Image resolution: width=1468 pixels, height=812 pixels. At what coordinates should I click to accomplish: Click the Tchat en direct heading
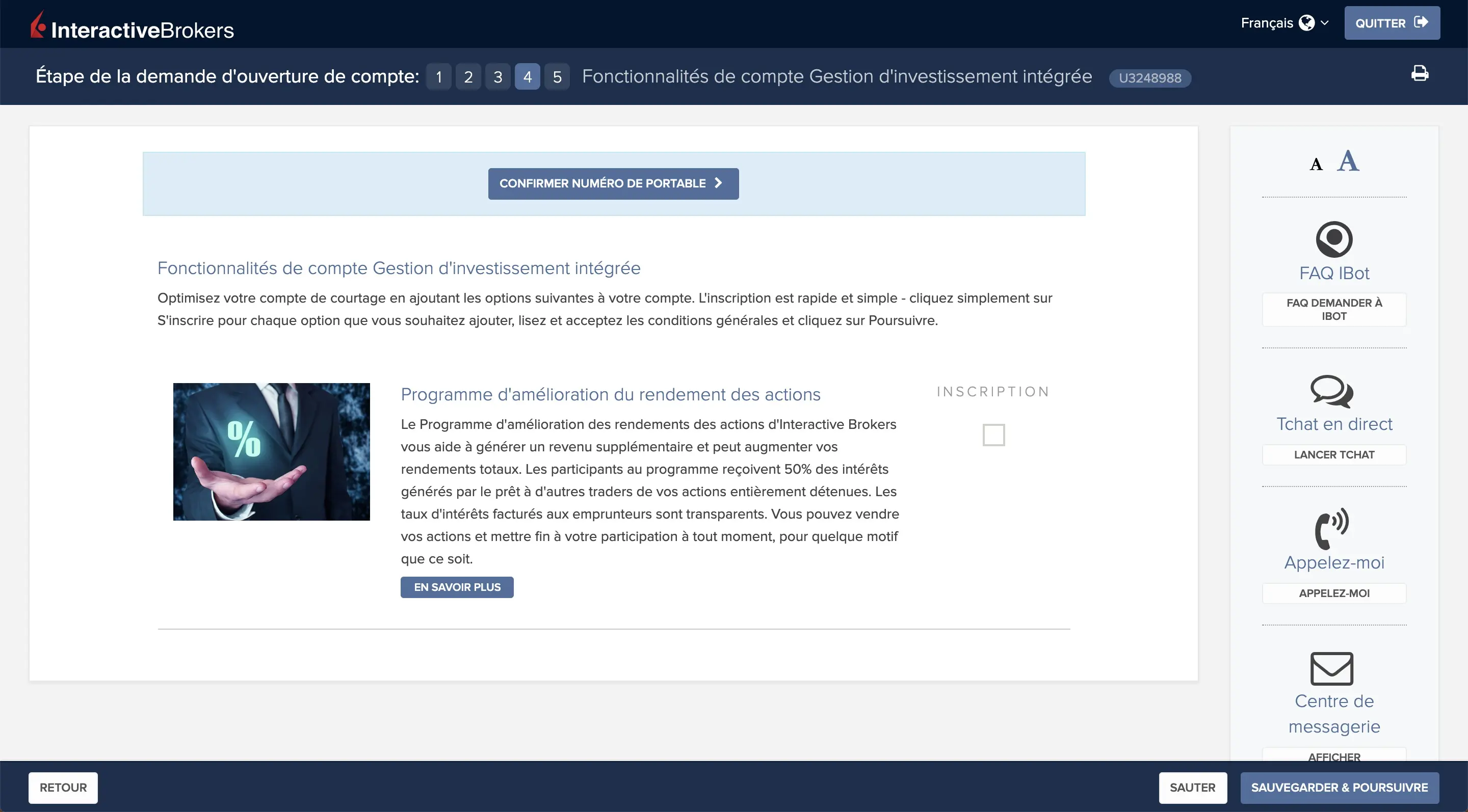click(1334, 424)
